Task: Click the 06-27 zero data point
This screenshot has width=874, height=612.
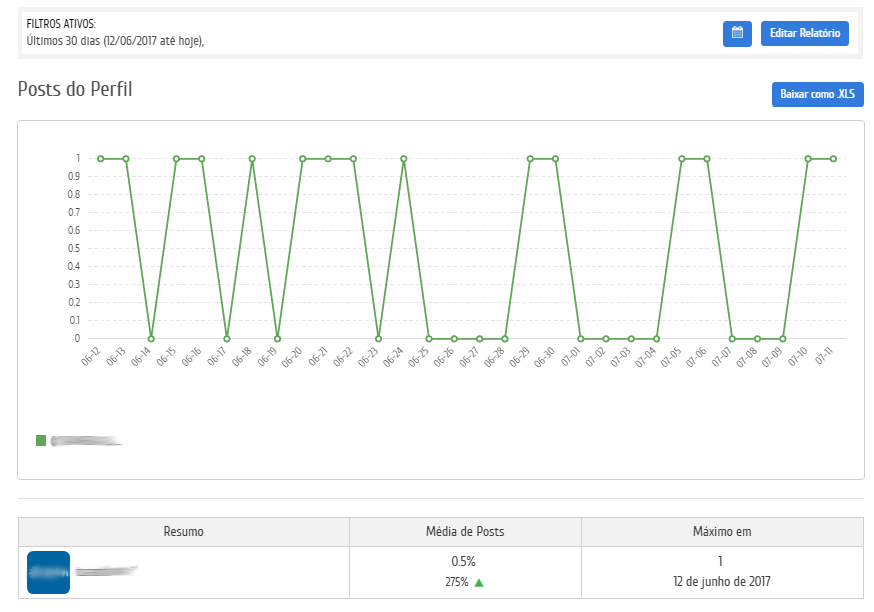Action: 479,338
